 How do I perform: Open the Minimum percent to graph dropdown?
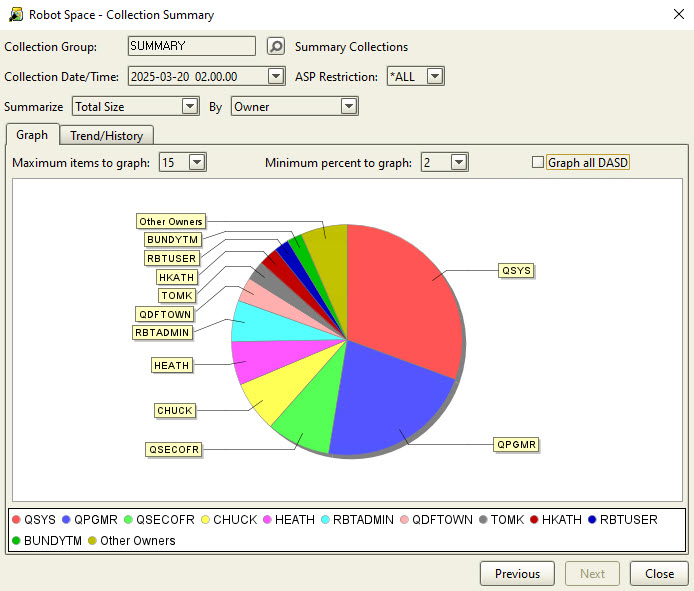pos(459,162)
